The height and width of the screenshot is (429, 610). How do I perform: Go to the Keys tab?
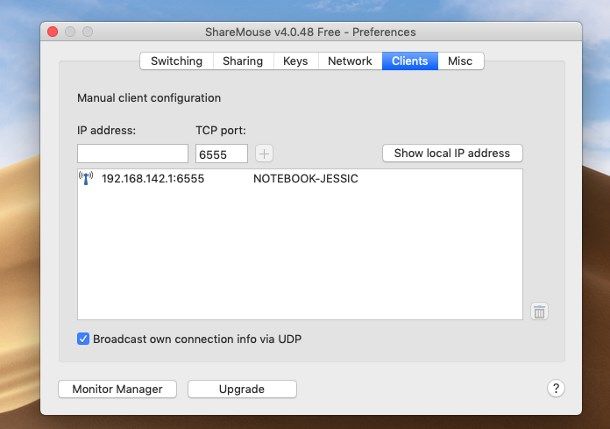296,61
